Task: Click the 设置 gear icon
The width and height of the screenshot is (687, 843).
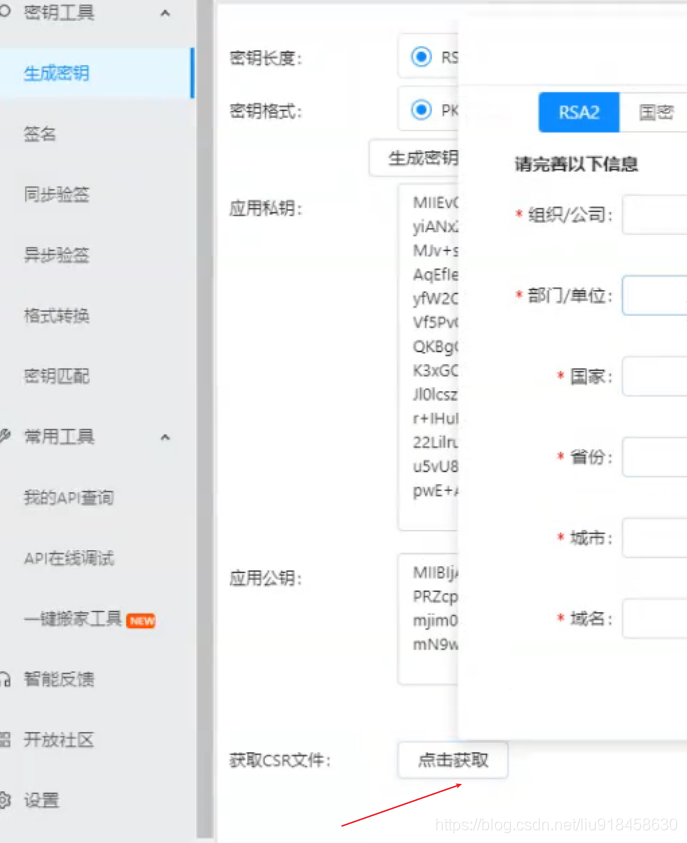Action: coord(4,801)
